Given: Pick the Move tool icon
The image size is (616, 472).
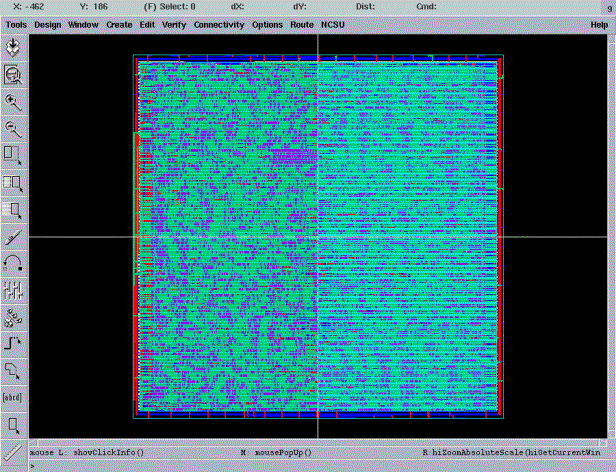Looking at the screenshot, I should click(x=14, y=209).
